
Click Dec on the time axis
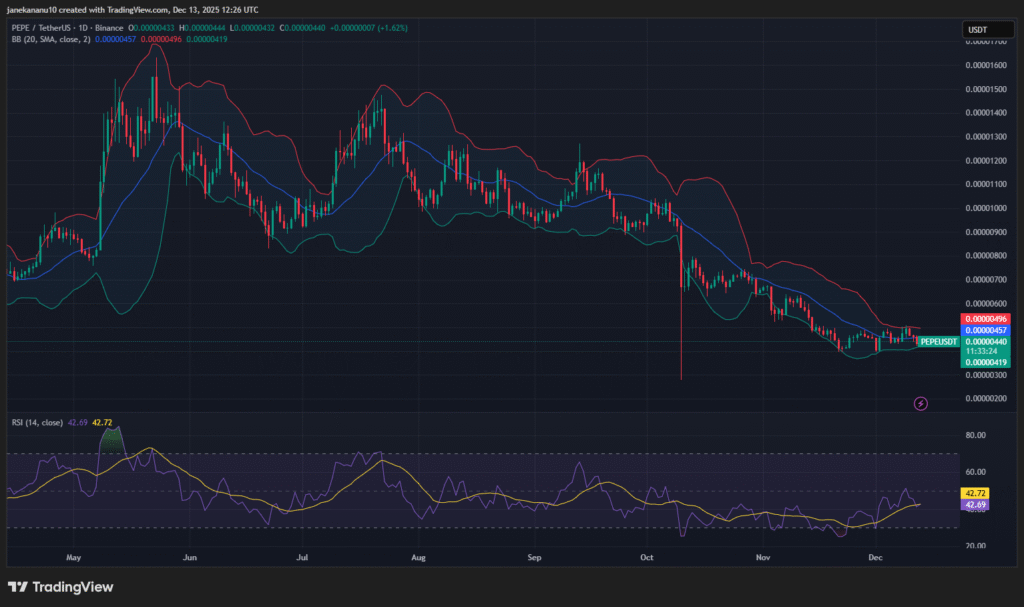coord(876,558)
